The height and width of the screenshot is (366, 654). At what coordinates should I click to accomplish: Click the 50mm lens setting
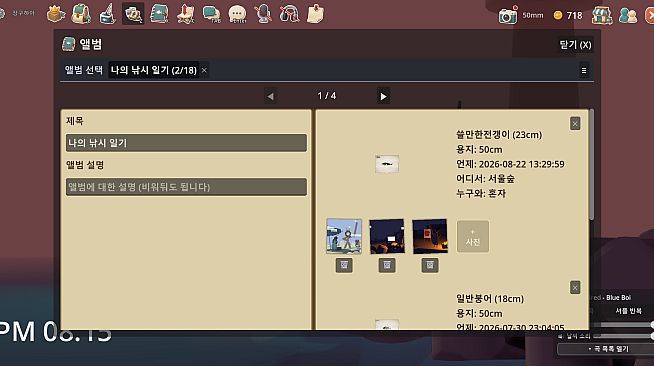pos(533,15)
